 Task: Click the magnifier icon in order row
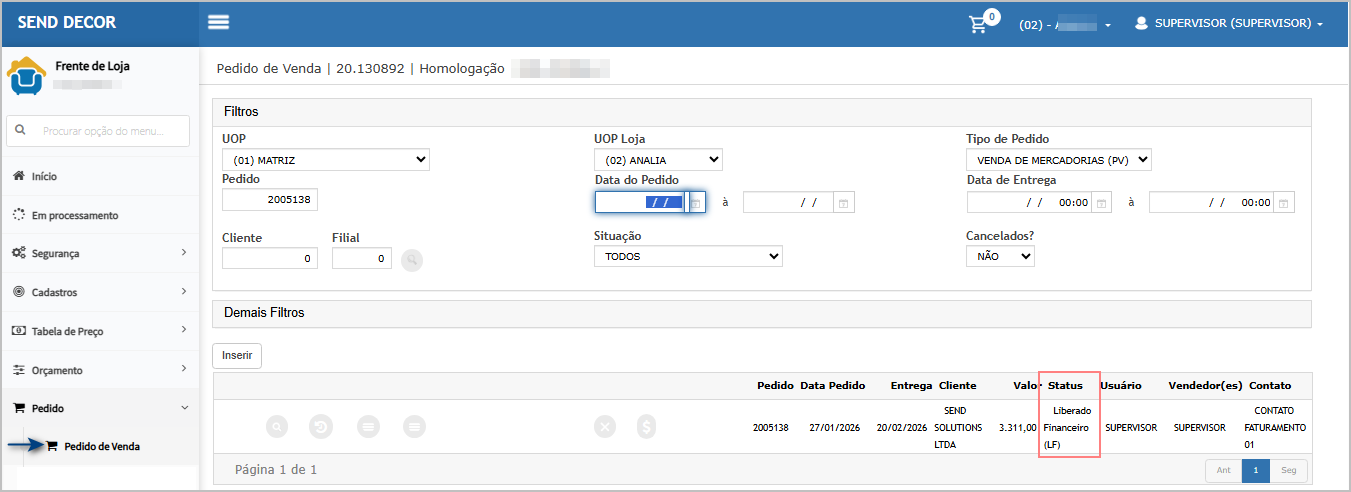(277, 427)
